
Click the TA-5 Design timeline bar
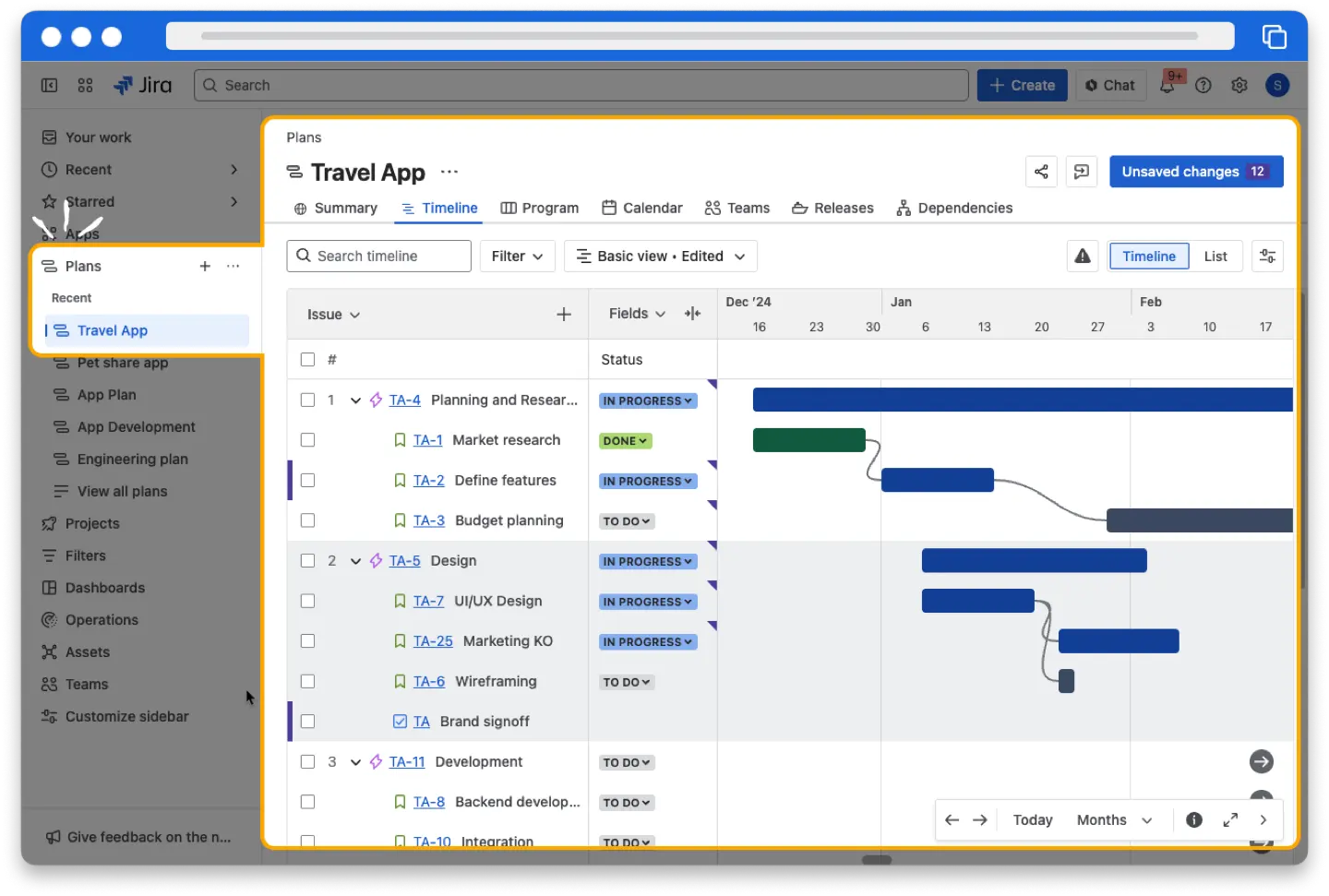pyautogui.click(x=1035, y=560)
